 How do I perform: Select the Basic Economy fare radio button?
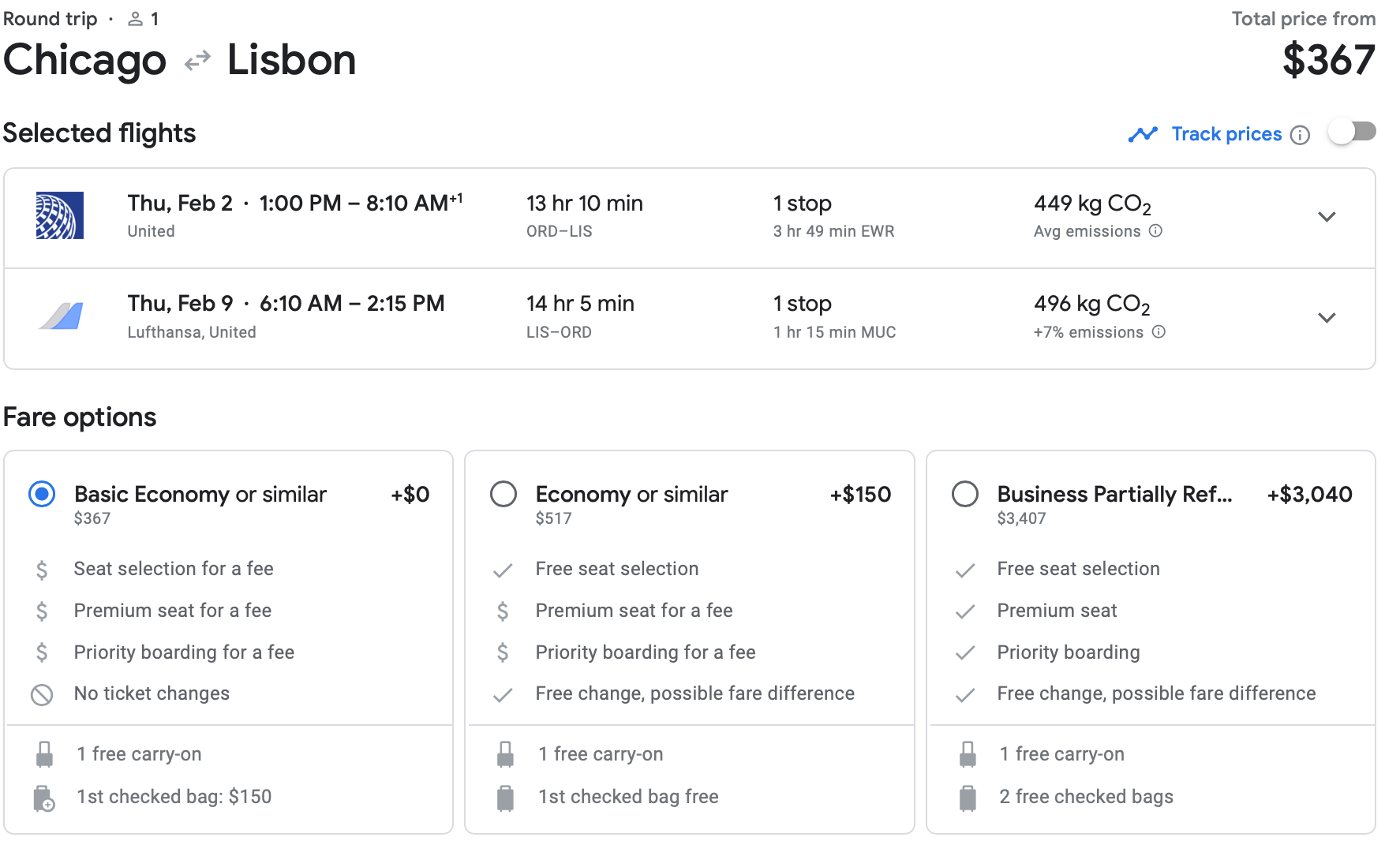click(x=42, y=495)
